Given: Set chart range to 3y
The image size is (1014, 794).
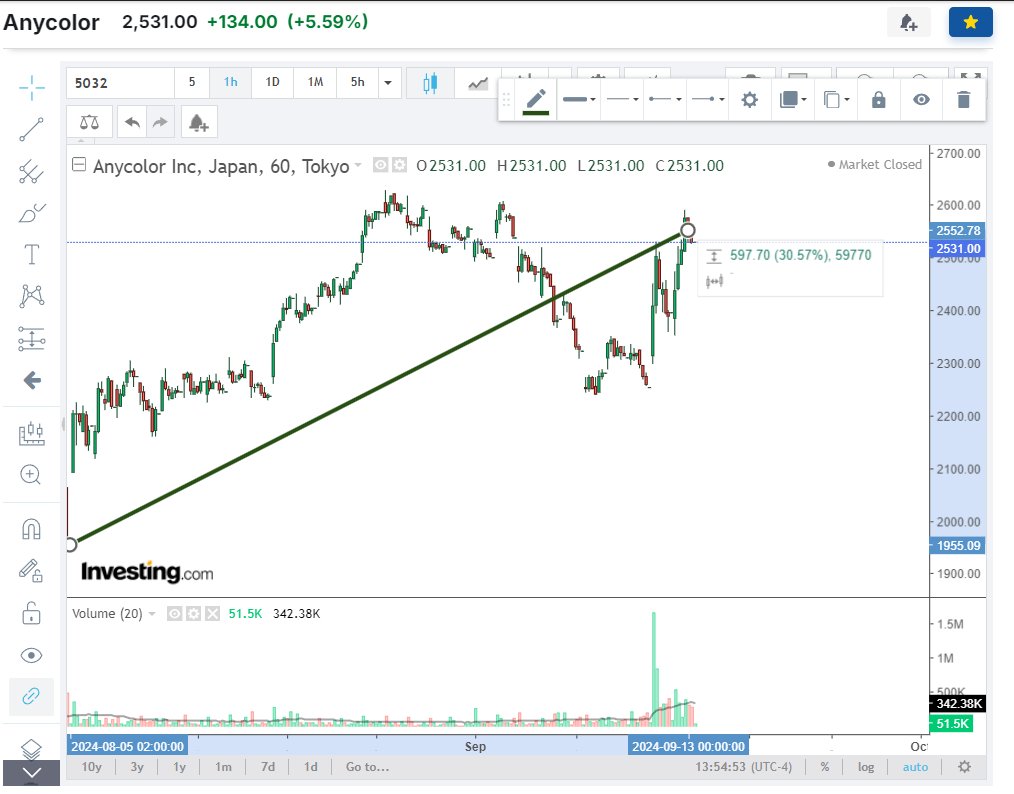Looking at the screenshot, I should click(x=137, y=767).
